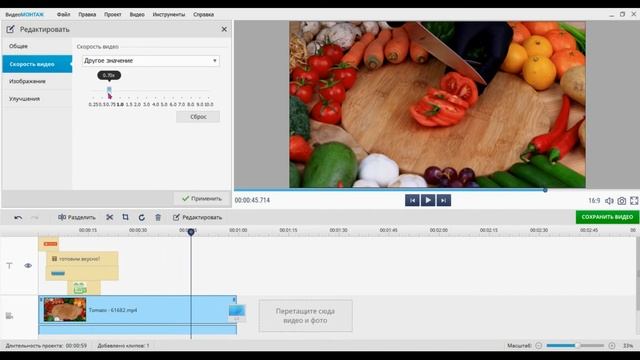
Task: Select the orange clip at top of text track
Action: coord(49,244)
